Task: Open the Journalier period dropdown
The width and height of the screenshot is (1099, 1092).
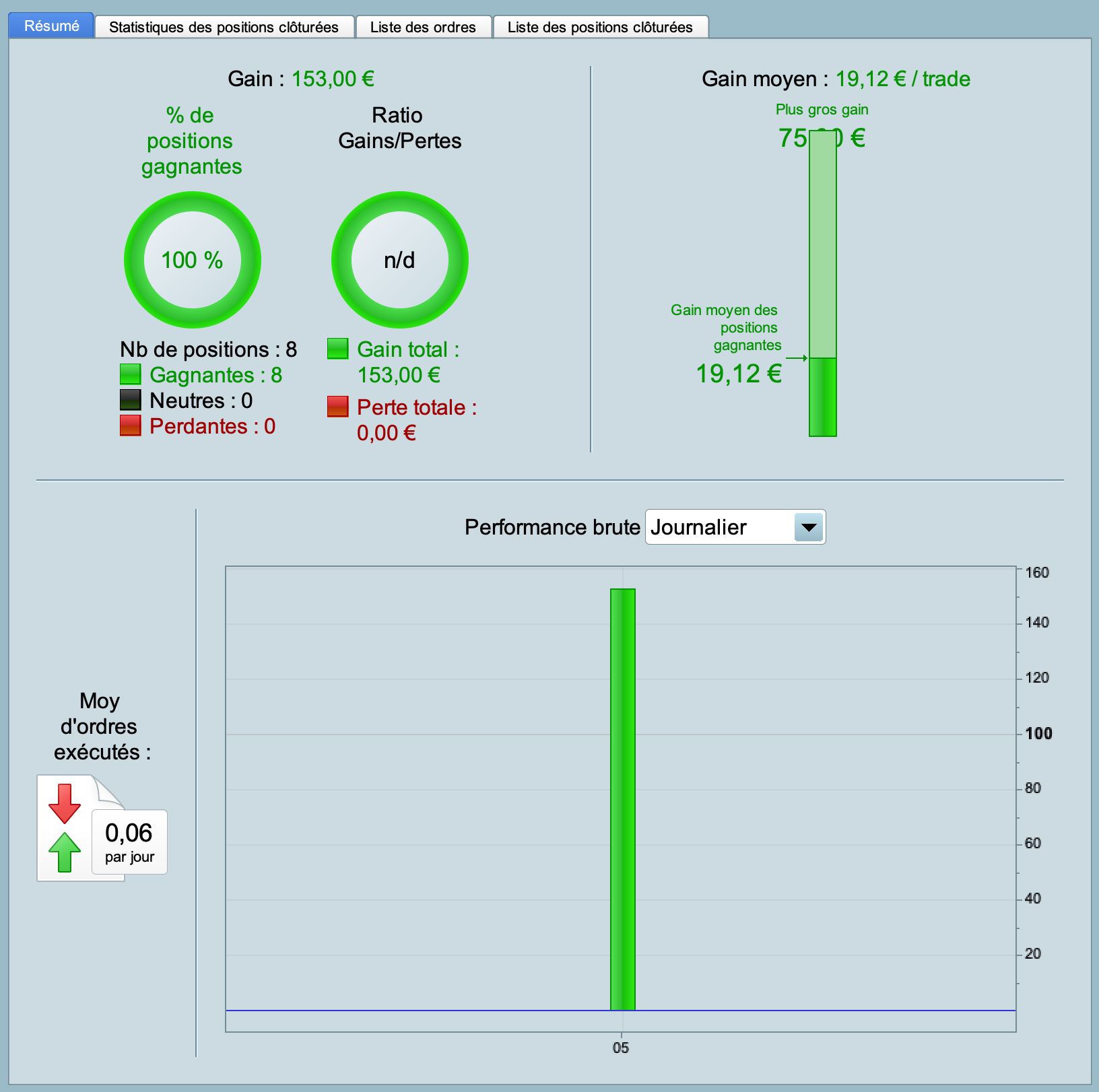Action: point(735,527)
